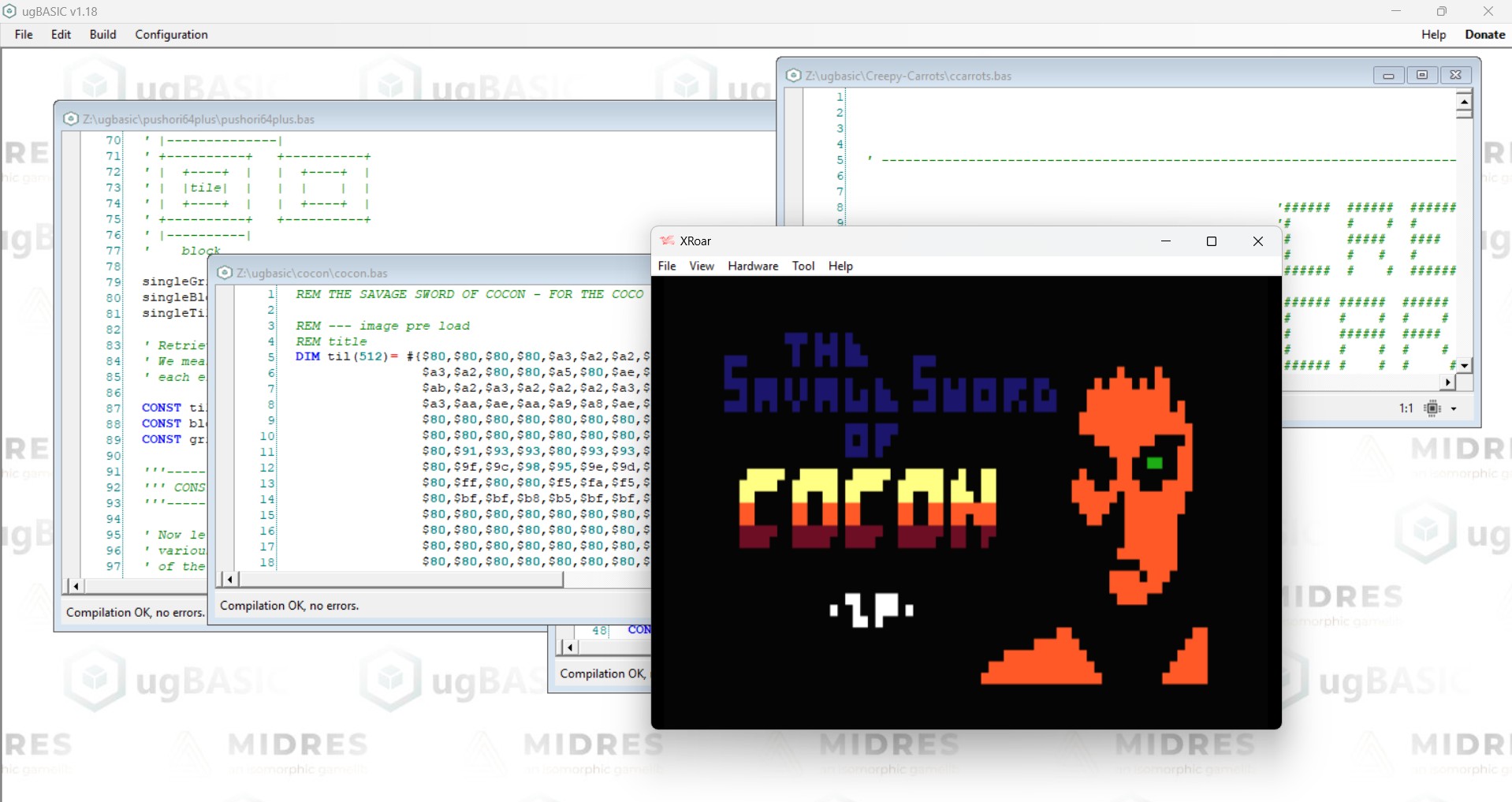Minimize the XRoar emulator window
The image size is (1512, 802).
point(1166,241)
